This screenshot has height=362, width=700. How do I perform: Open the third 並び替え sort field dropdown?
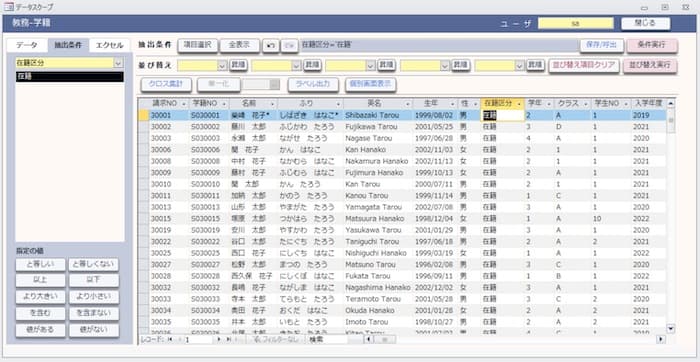click(371, 66)
